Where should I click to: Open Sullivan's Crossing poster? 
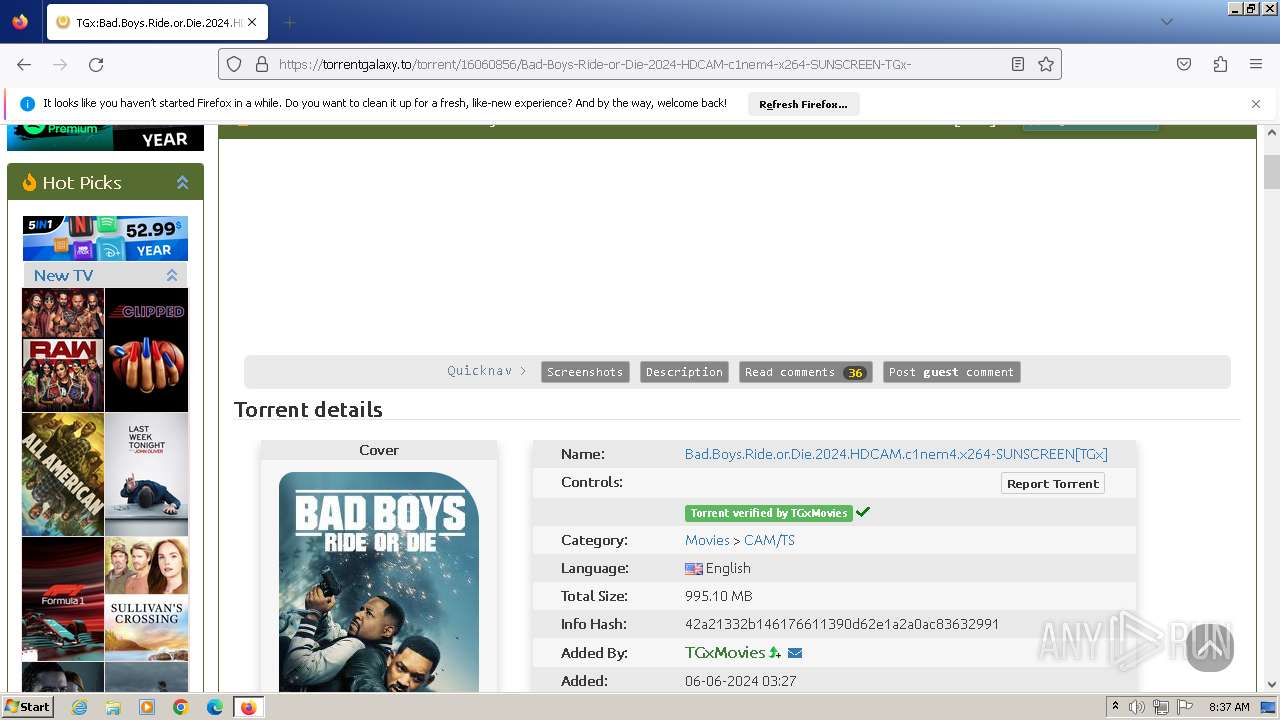tap(146, 599)
